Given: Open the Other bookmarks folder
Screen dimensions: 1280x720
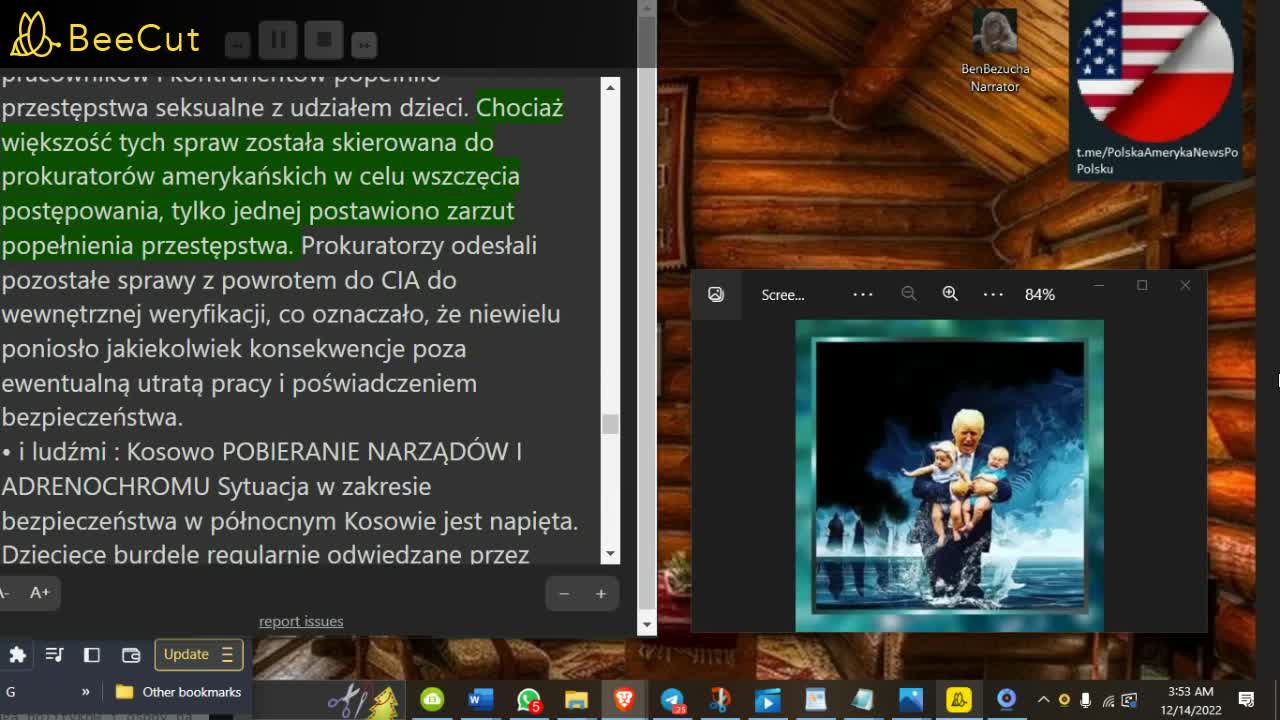Looking at the screenshot, I should point(179,691).
